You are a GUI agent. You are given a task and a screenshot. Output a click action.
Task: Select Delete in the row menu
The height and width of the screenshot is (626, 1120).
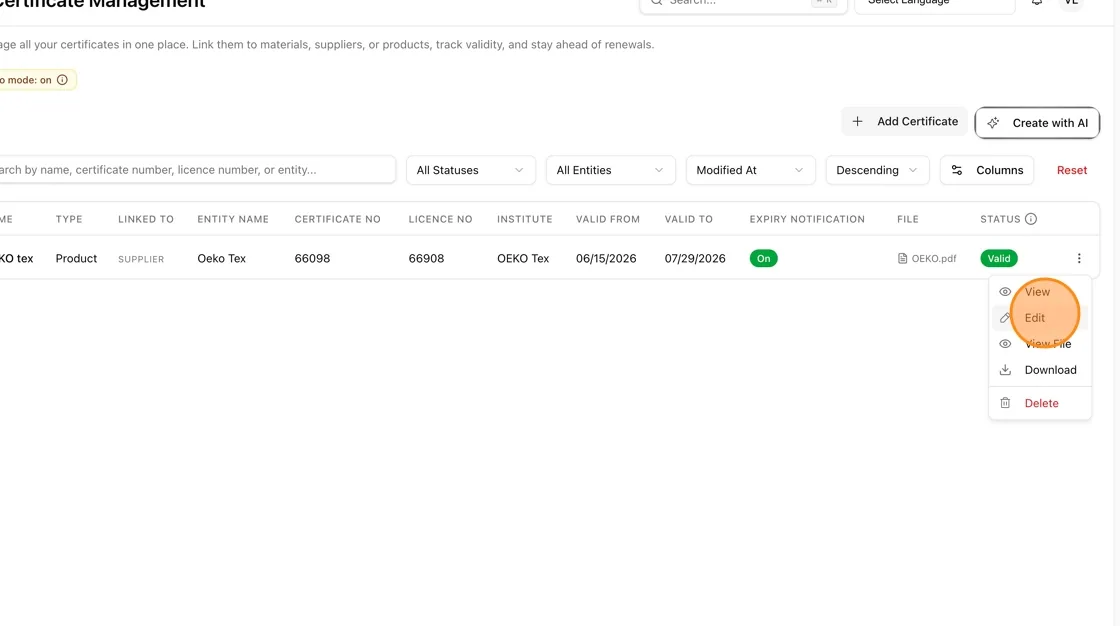pos(1040,403)
